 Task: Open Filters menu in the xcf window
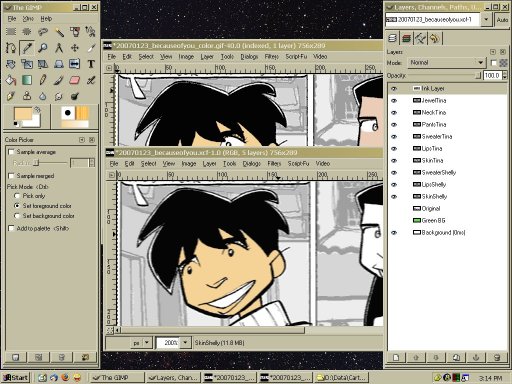274,163
